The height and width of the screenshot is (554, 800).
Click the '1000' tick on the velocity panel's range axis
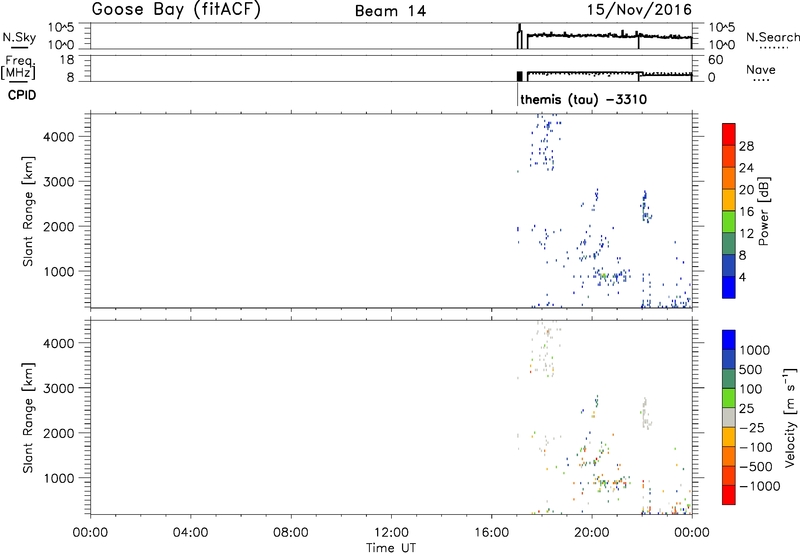tap(59, 478)
